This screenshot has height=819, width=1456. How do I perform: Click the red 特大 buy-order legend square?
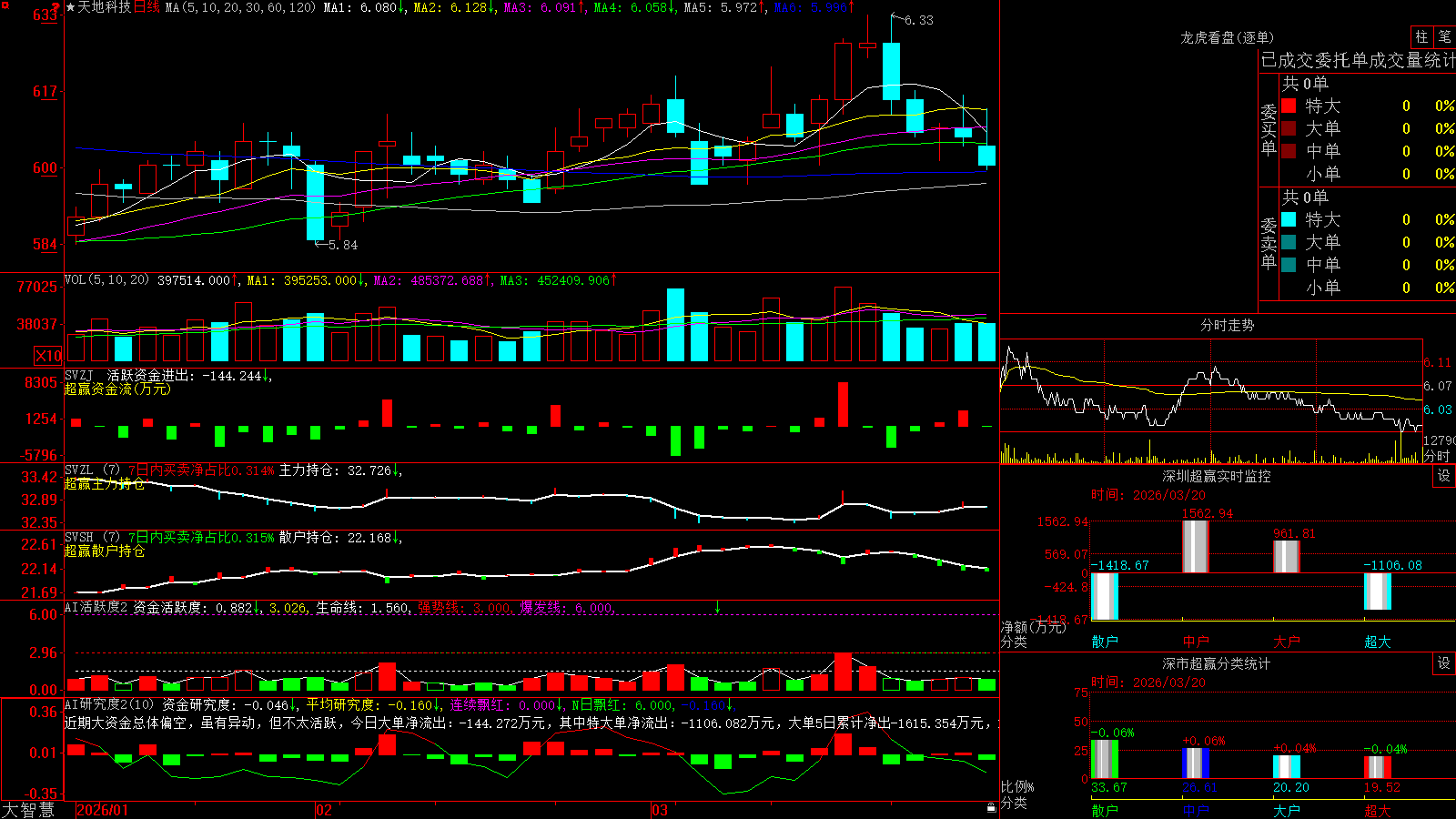click(x=1289, y=106)
